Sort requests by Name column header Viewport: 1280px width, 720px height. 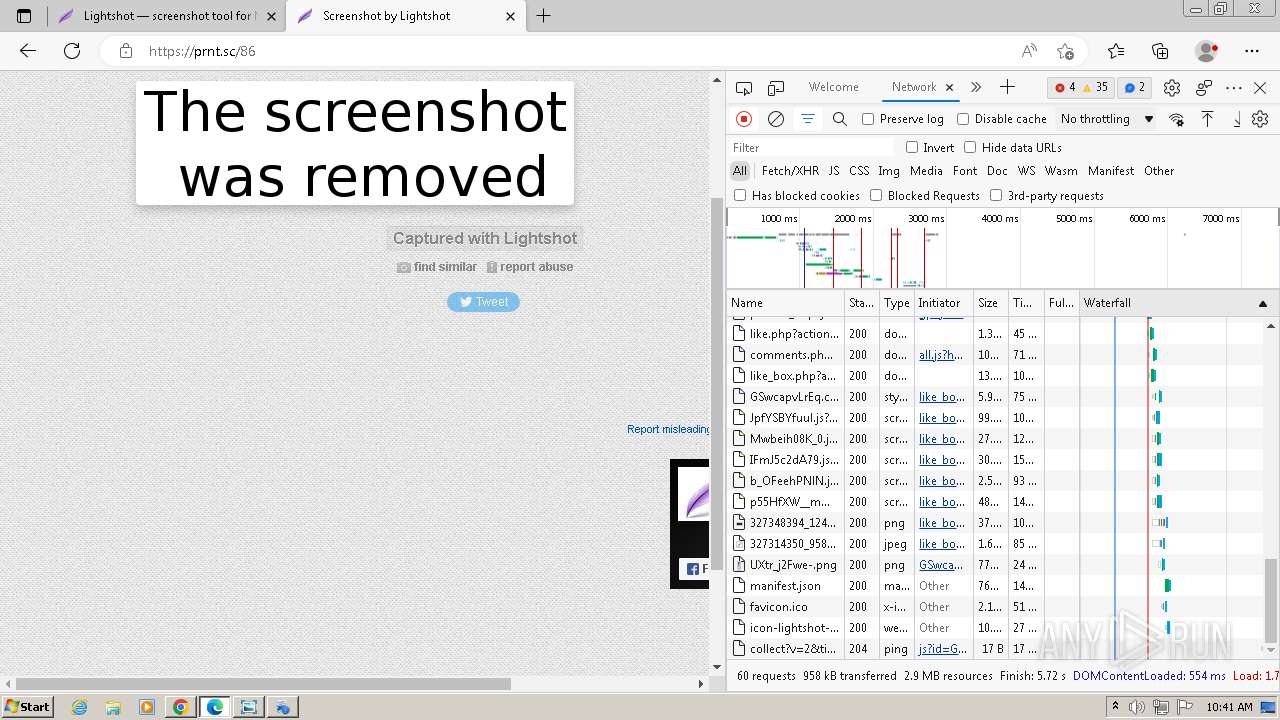click(786, 303)
